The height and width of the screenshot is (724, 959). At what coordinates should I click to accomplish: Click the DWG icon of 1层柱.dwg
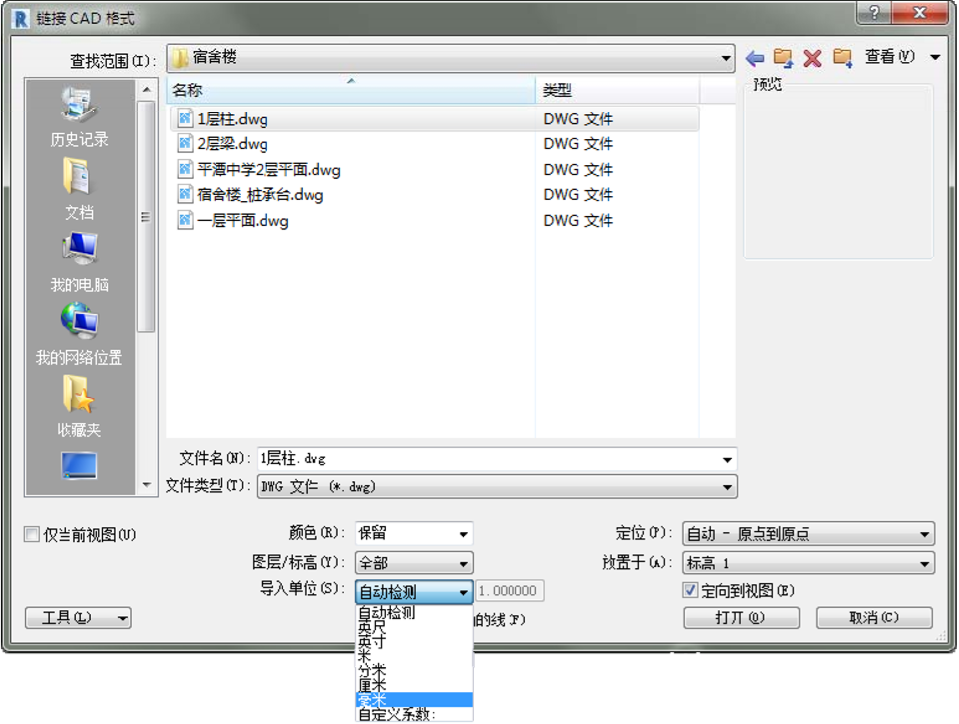(x=185, y=118)
